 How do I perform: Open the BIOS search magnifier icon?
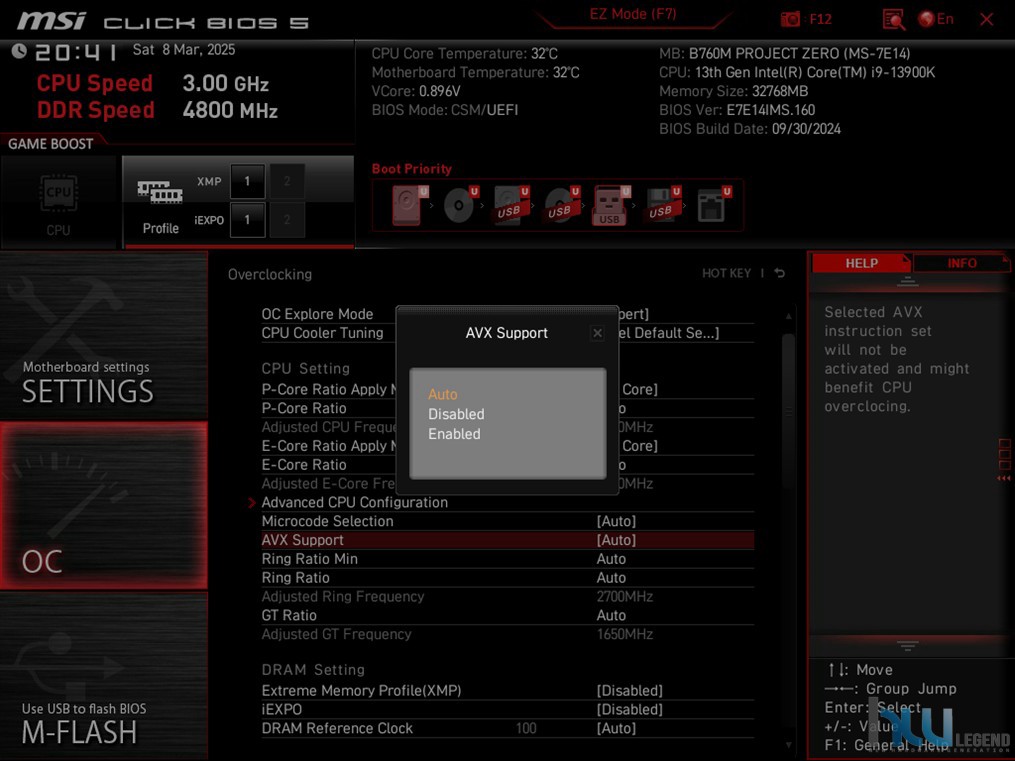(x=893, y=19)
